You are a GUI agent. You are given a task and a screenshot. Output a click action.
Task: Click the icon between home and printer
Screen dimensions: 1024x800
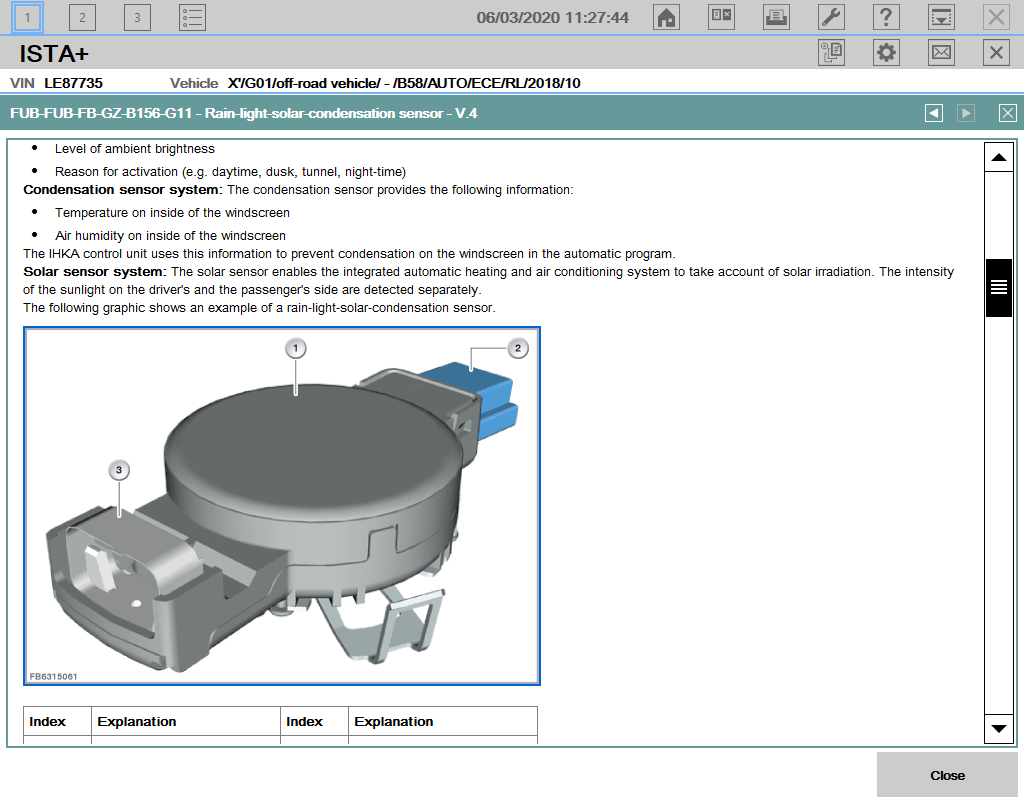coord(722,17)
